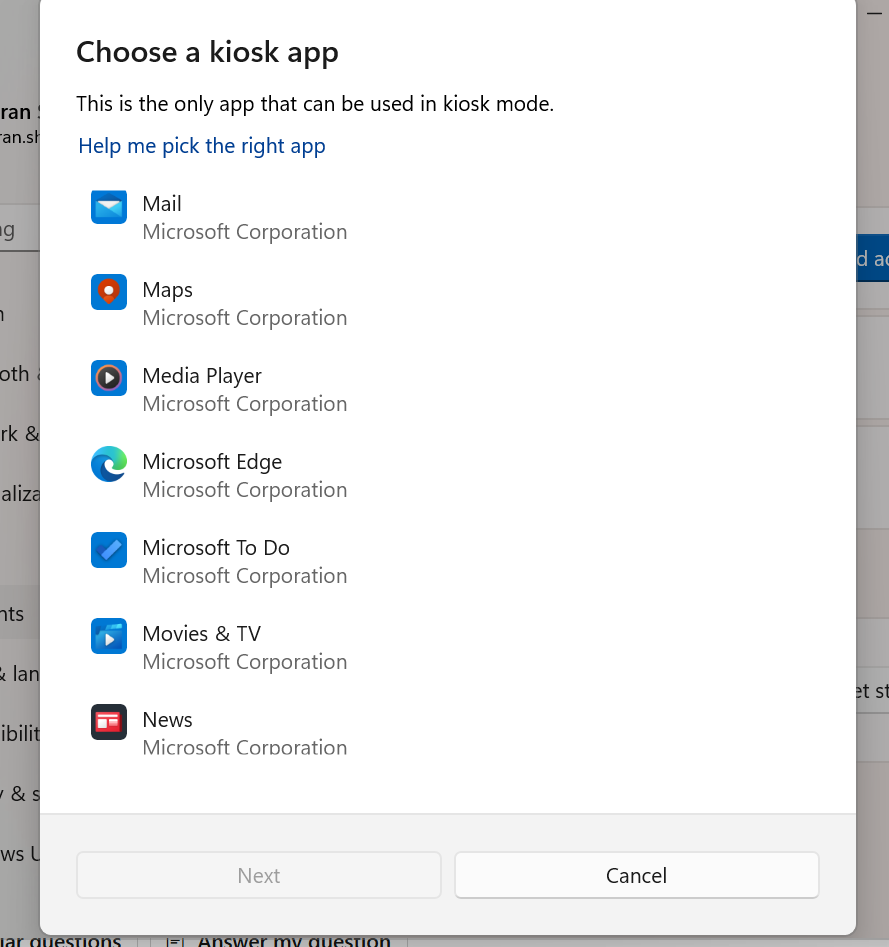Select the Mail app icon
The image size is (889, 947).
point(109,207)
